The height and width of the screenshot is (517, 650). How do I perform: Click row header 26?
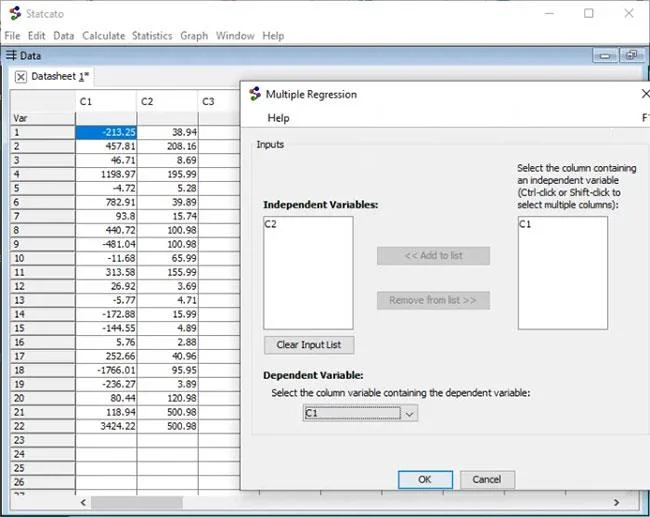(x=43, y=482)
